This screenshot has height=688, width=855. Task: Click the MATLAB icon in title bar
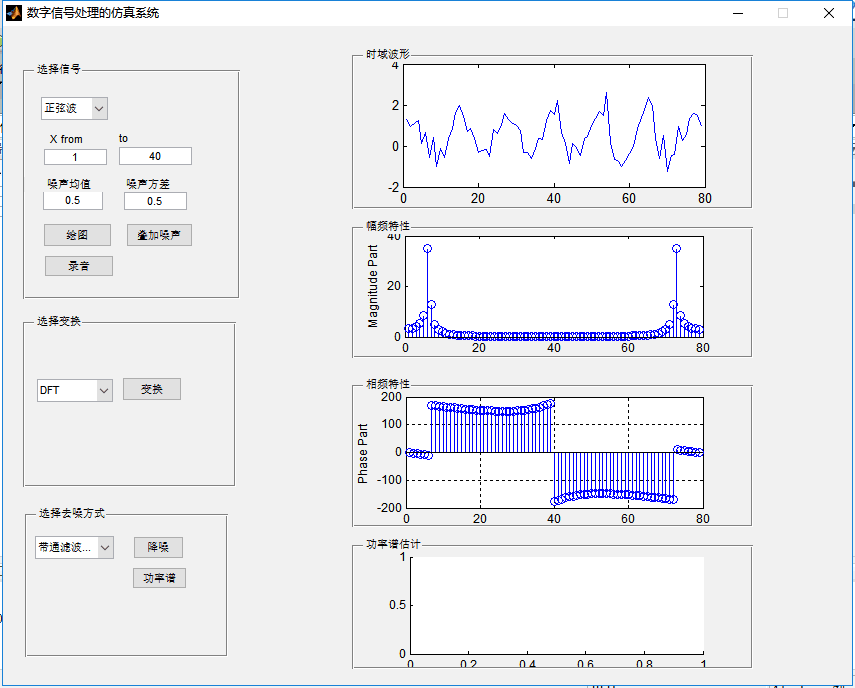click(x=14, y=13)
